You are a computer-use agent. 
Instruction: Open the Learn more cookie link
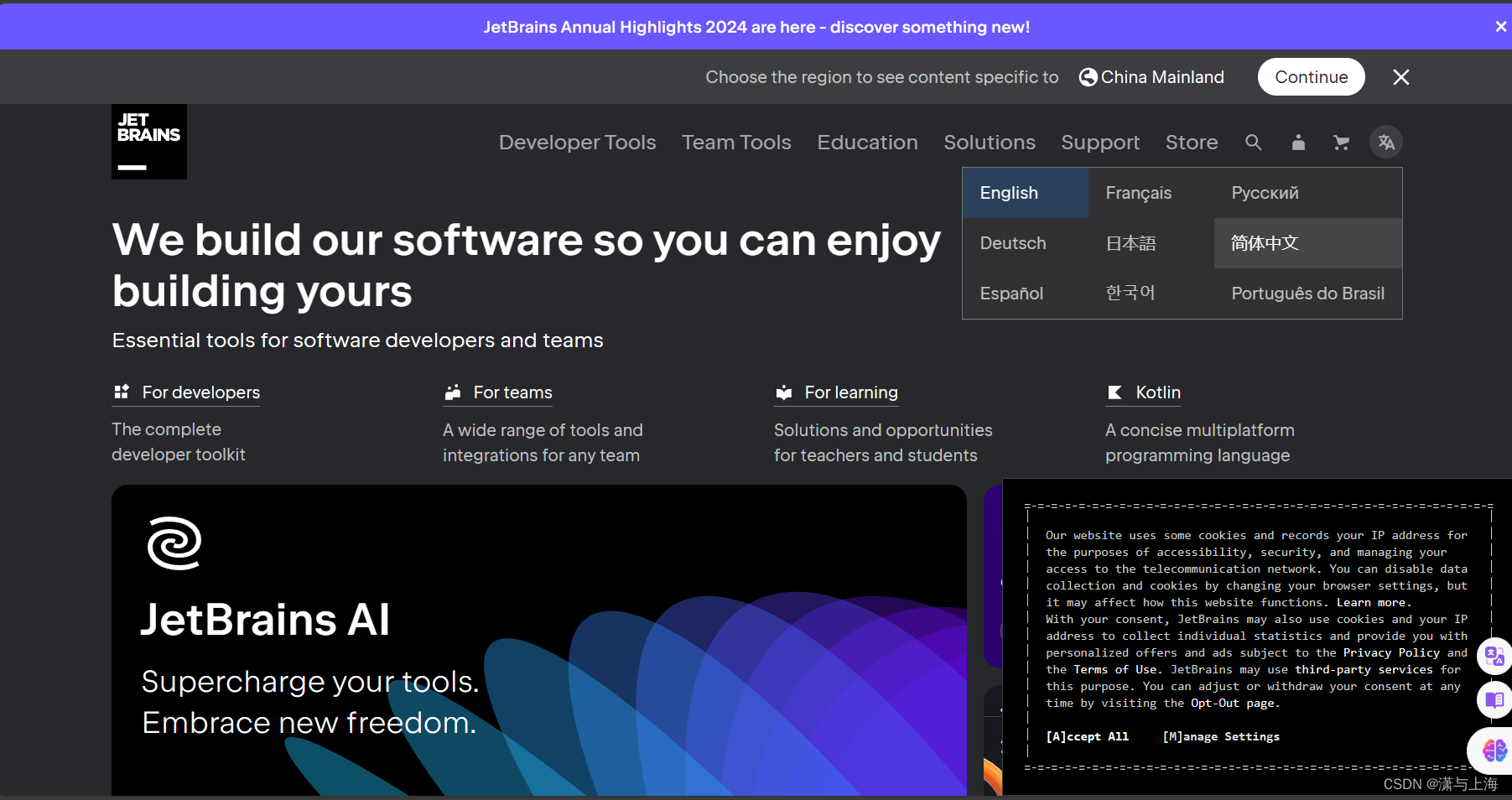[1373, 602]
